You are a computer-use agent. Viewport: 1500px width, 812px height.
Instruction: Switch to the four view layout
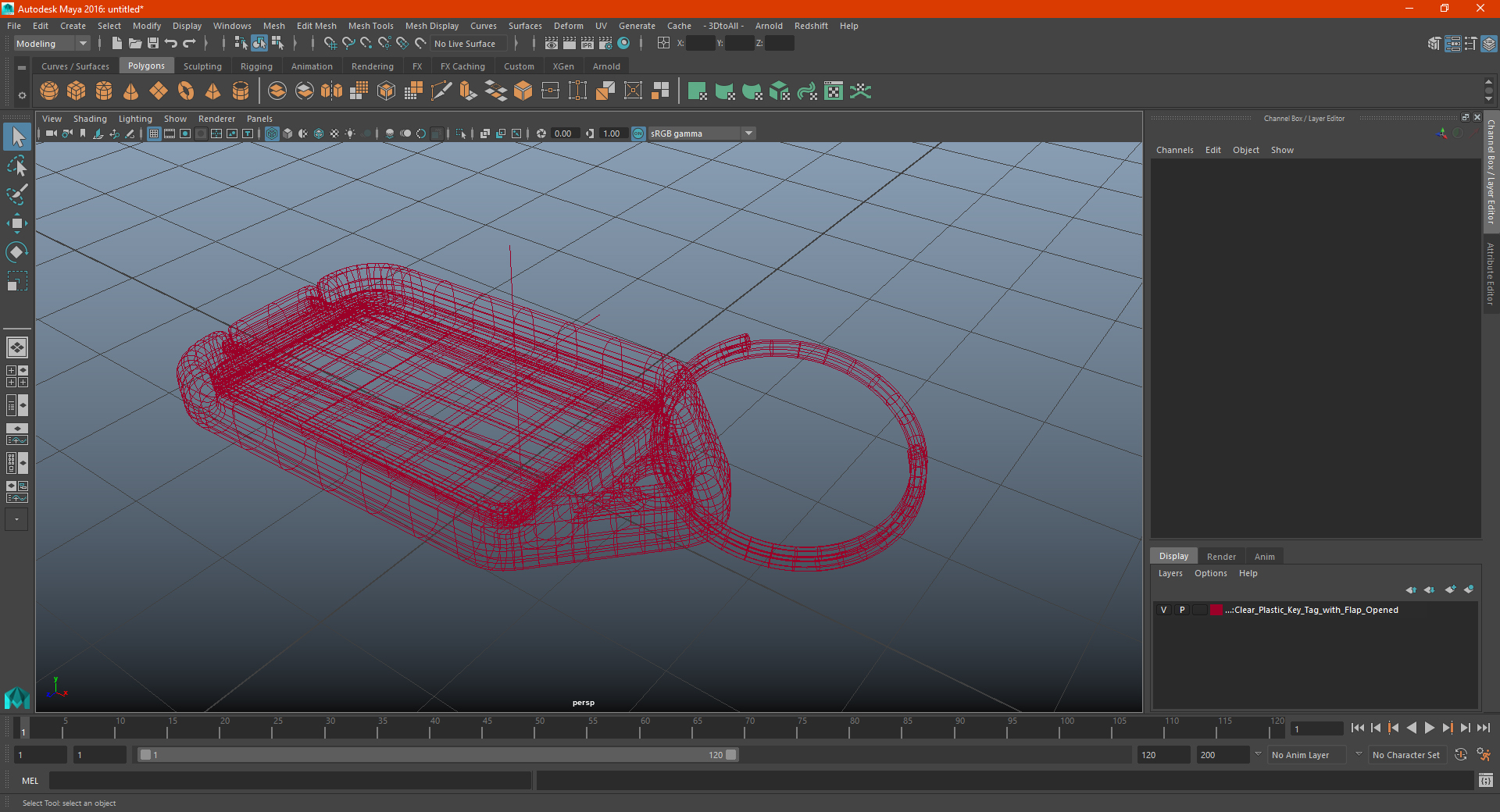(x=16, y=376)
